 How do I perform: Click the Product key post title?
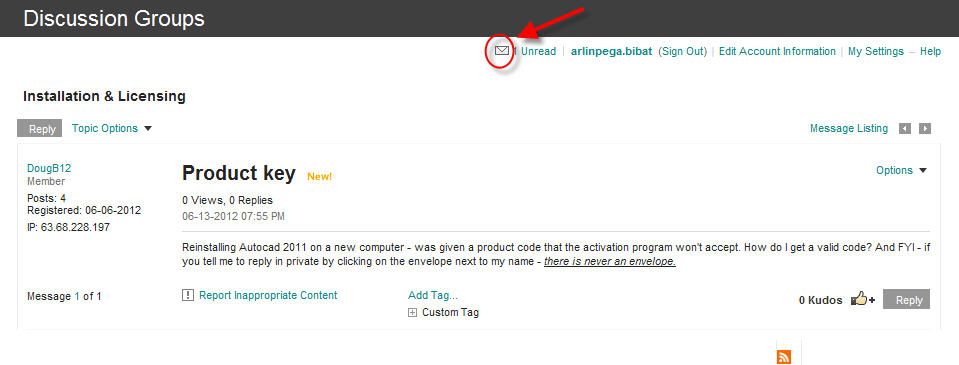pyautogui.click(x=239, y=173)
